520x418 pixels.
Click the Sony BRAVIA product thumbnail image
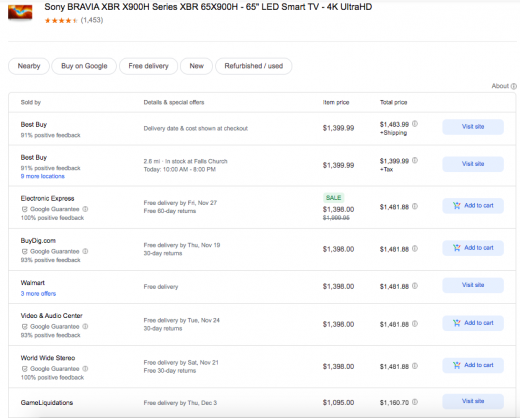[20, 12]
